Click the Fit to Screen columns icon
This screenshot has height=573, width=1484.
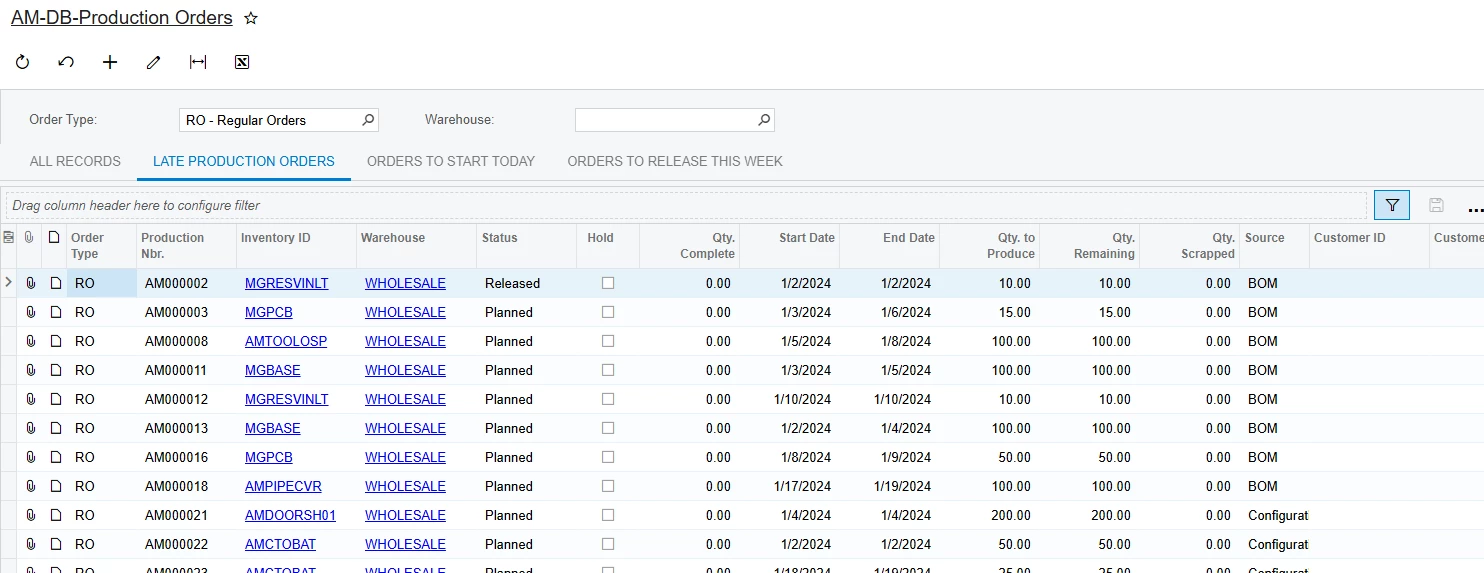(x=198, y=62)
